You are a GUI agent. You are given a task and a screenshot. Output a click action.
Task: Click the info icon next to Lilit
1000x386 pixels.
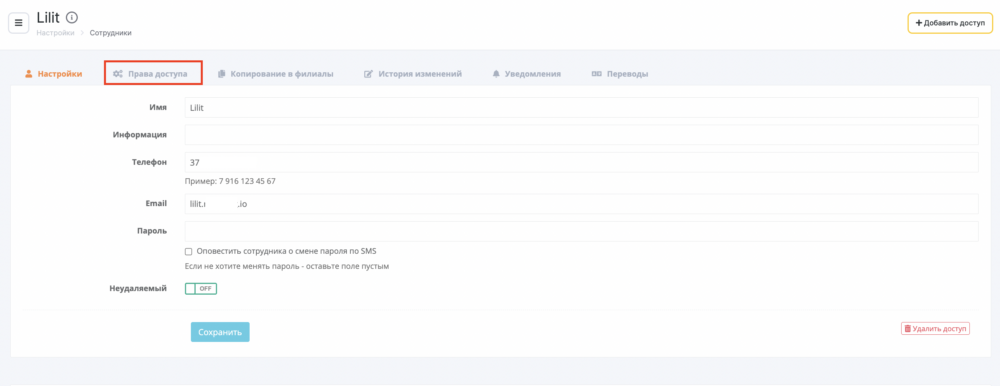[x=72, y=17]
